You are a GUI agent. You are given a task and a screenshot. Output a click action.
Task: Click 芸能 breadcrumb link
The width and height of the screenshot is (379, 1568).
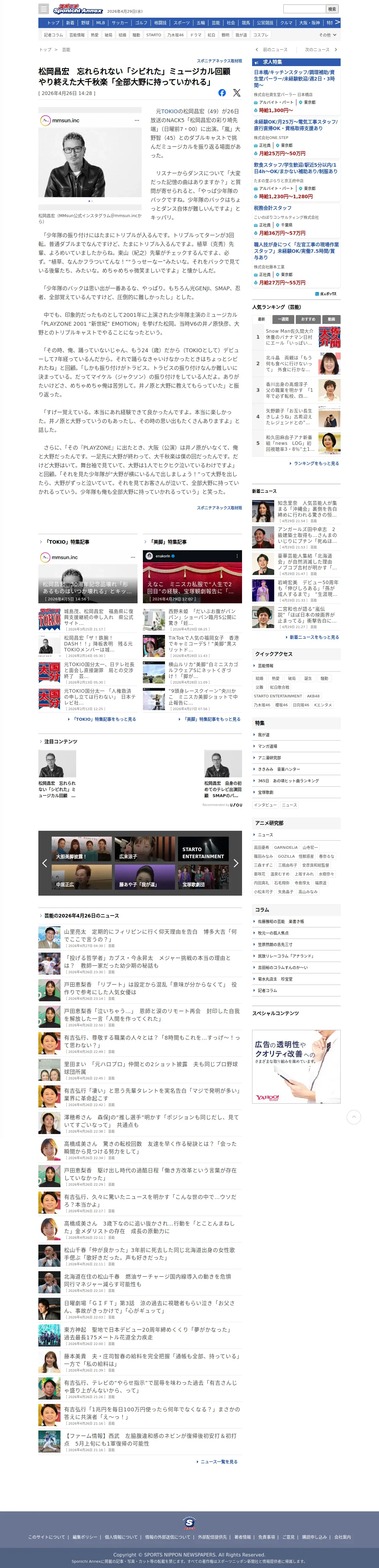[x=66, y=50]
